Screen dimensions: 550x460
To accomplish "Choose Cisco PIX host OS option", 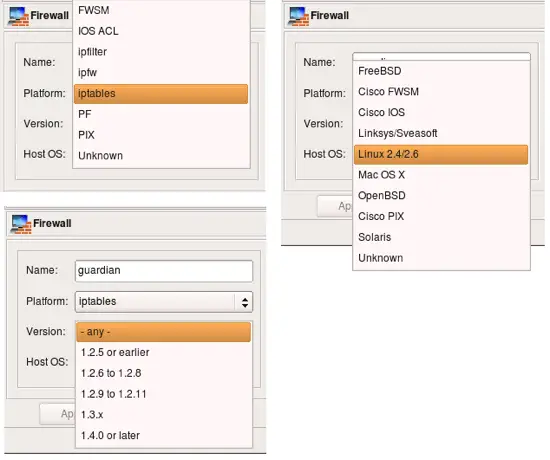I will [x=441, y=216].
